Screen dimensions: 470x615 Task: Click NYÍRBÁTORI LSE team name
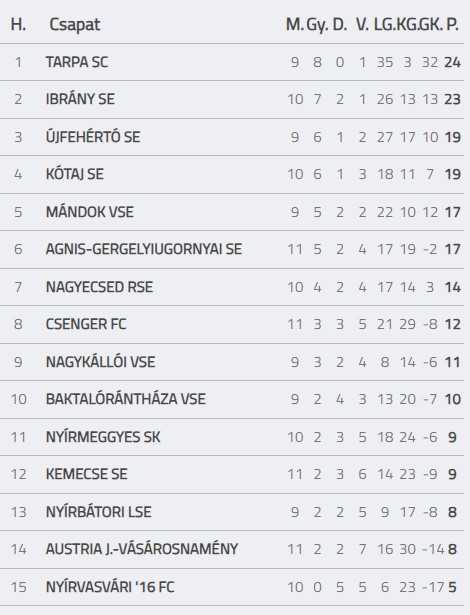tap(98, 511)
